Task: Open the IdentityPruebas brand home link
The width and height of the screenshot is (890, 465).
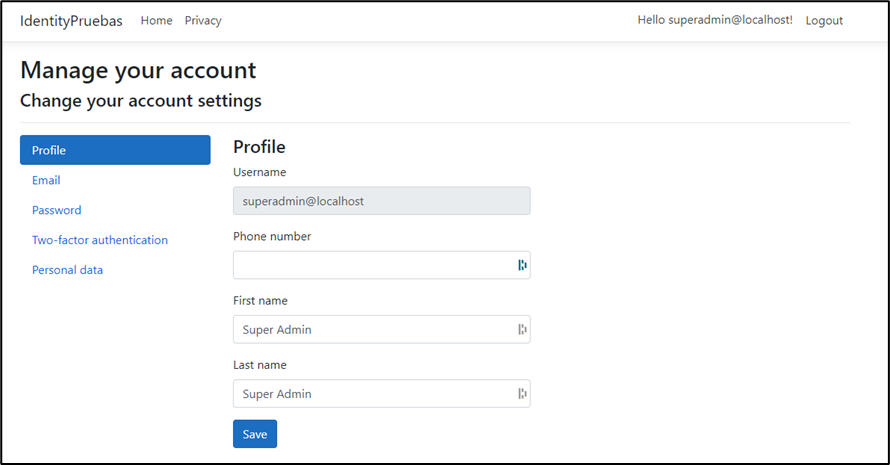Action: click(x=71, y=21)
